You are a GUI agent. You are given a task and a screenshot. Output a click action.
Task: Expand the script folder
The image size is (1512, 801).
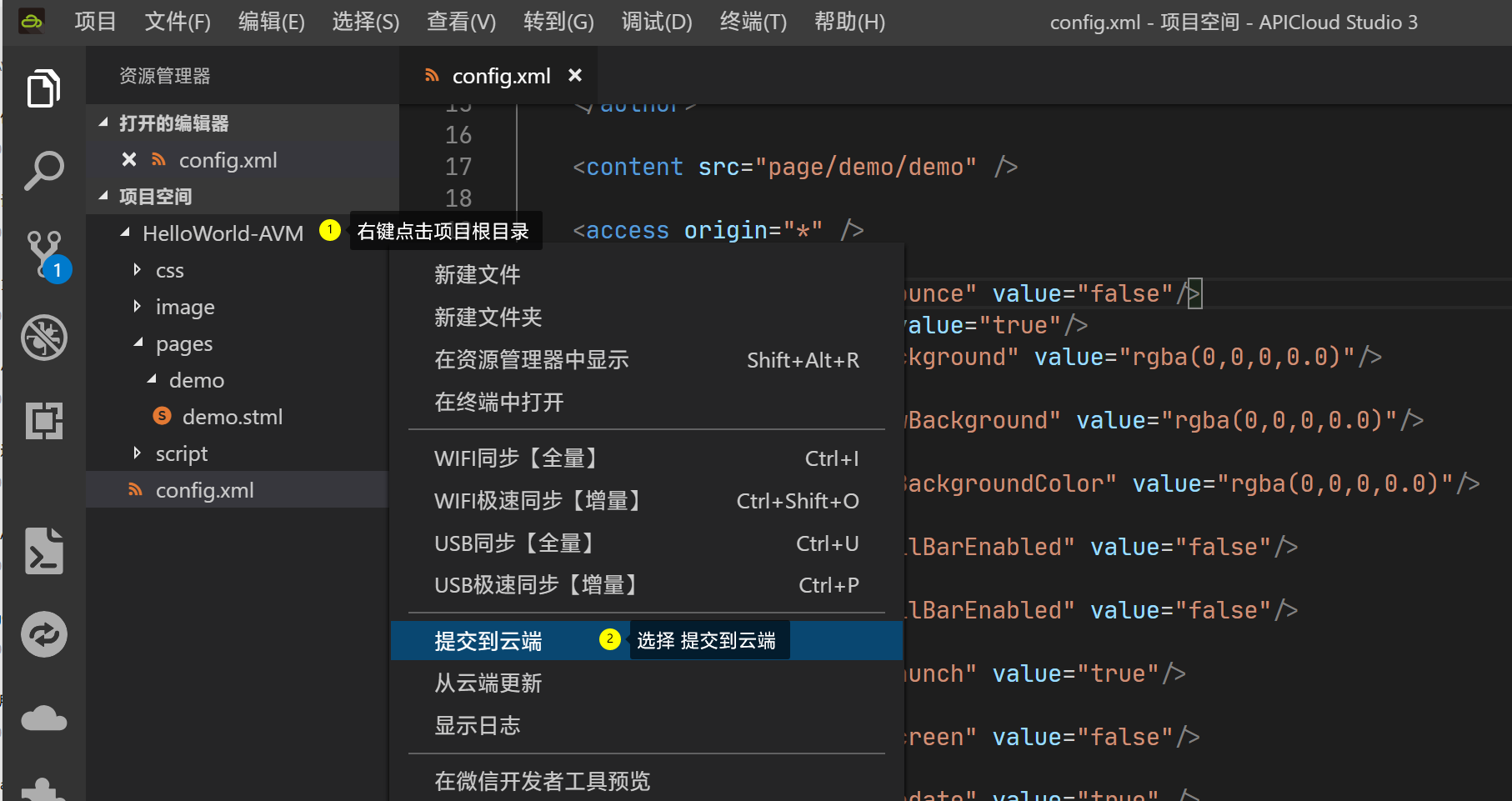coord(138,453)
